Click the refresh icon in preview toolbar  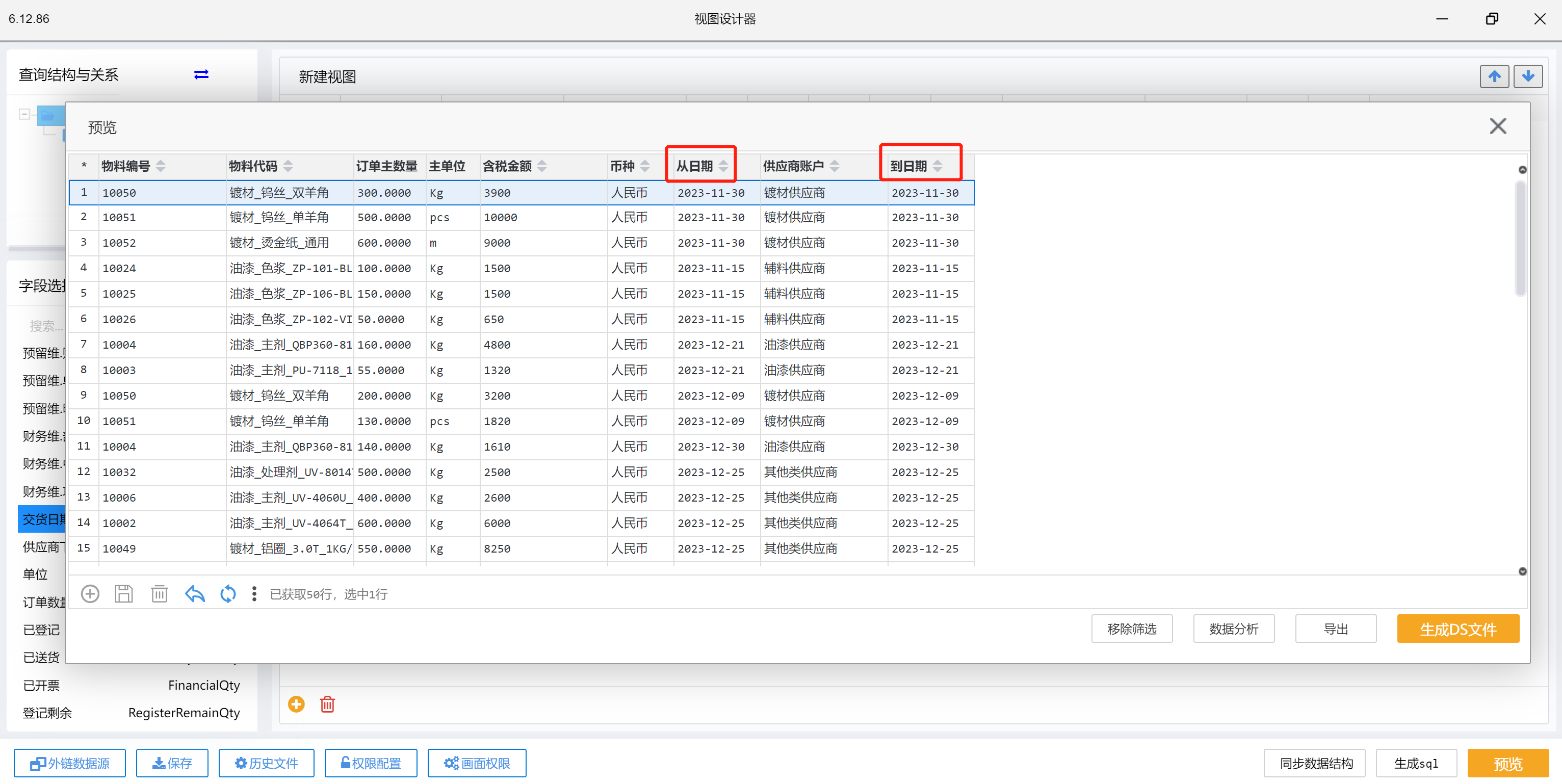(228, 594)
